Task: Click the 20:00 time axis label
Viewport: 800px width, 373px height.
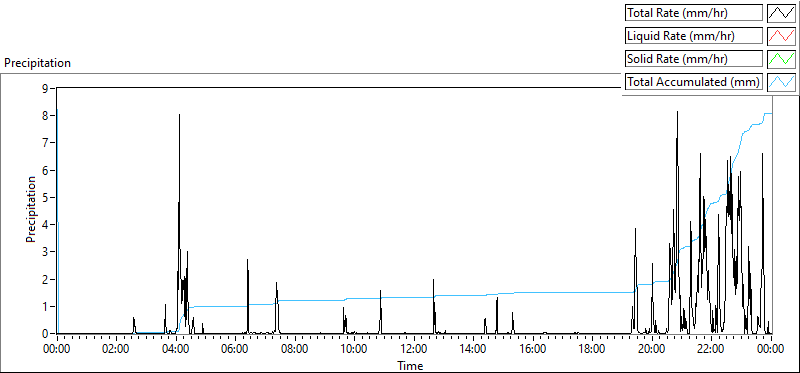Action: 652,350
